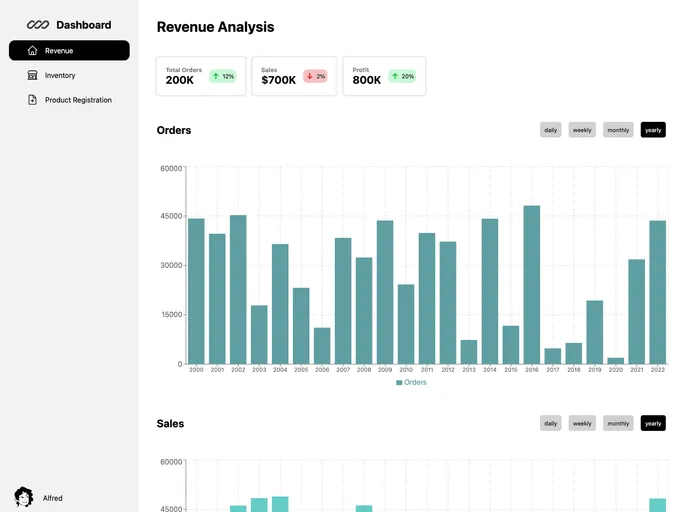
Task: Select yearly view for Orders chart
Action: [x=653, y=130]
